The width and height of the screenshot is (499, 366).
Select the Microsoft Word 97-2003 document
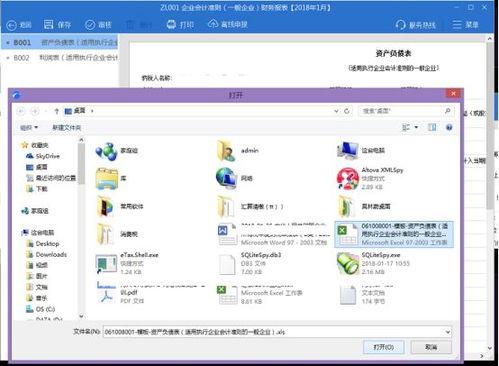[x=273, y=234]
